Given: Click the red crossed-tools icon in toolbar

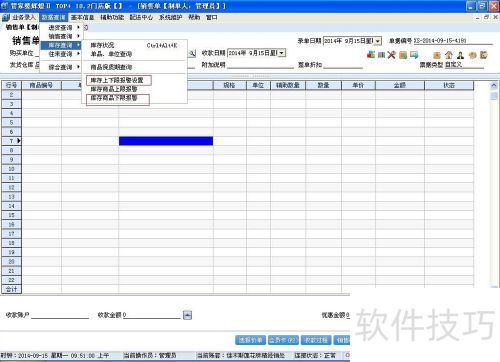Looking at the screenshot, I should (x=391, y=55).
